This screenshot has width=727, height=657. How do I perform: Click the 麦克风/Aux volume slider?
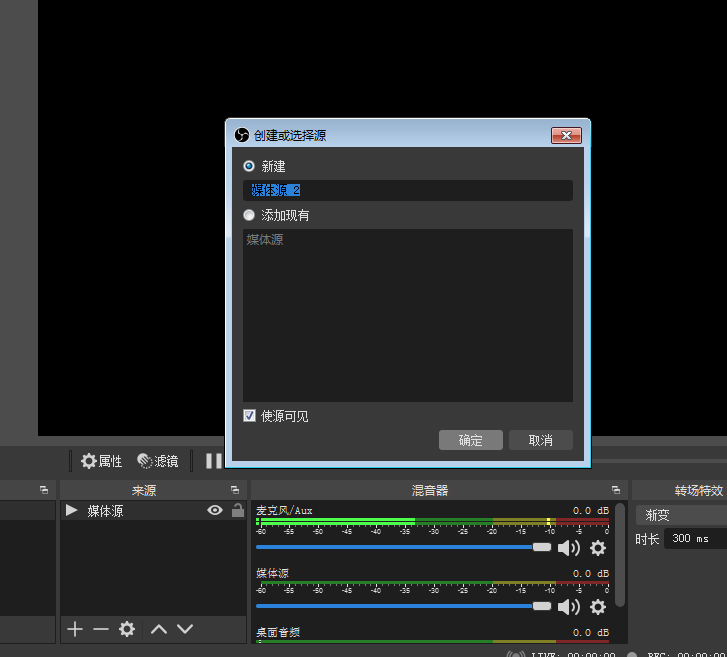click(x=400, y=547)
